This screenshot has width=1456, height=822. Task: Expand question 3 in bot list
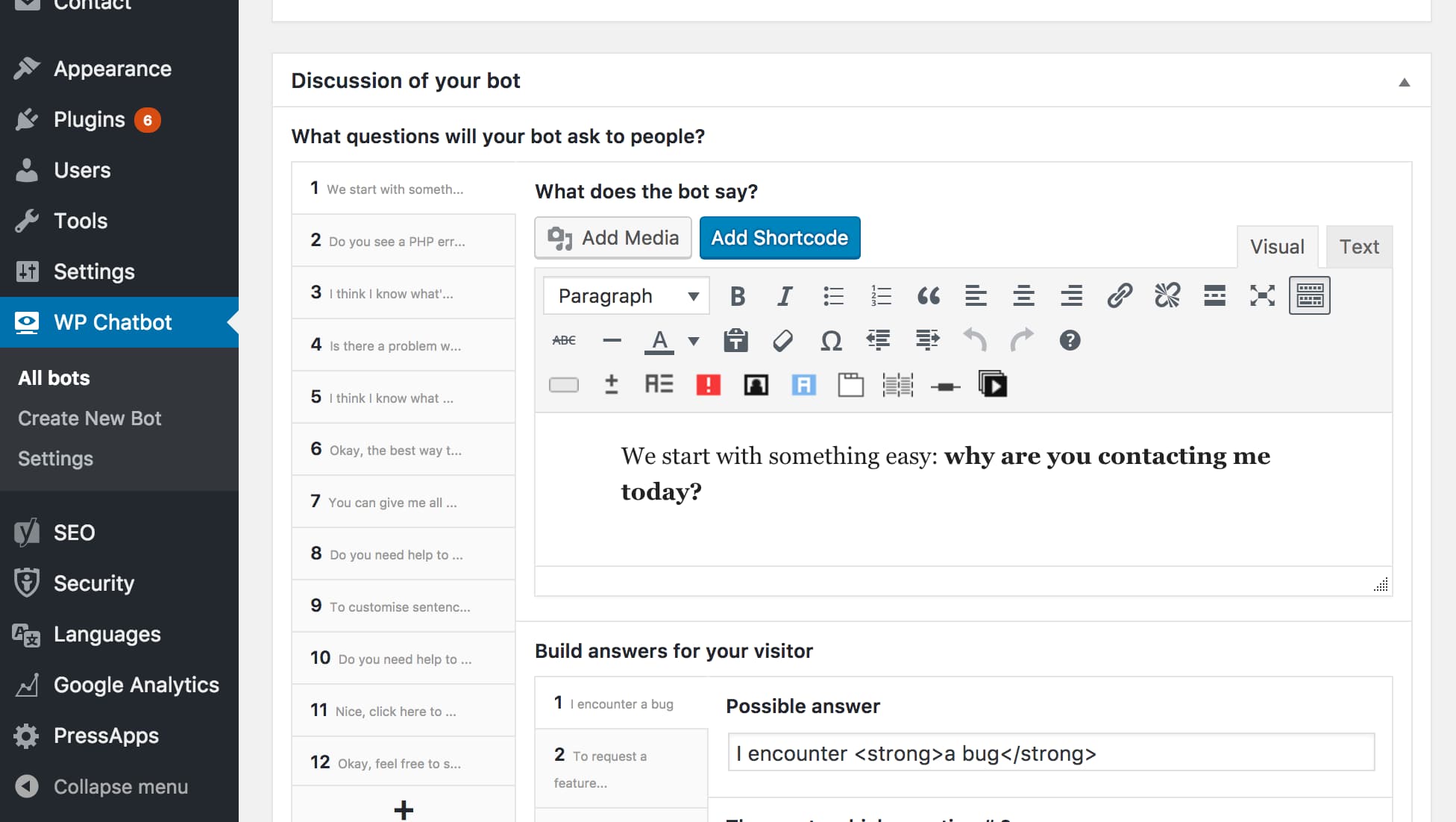pyautogui.click(x=403, y=293)
